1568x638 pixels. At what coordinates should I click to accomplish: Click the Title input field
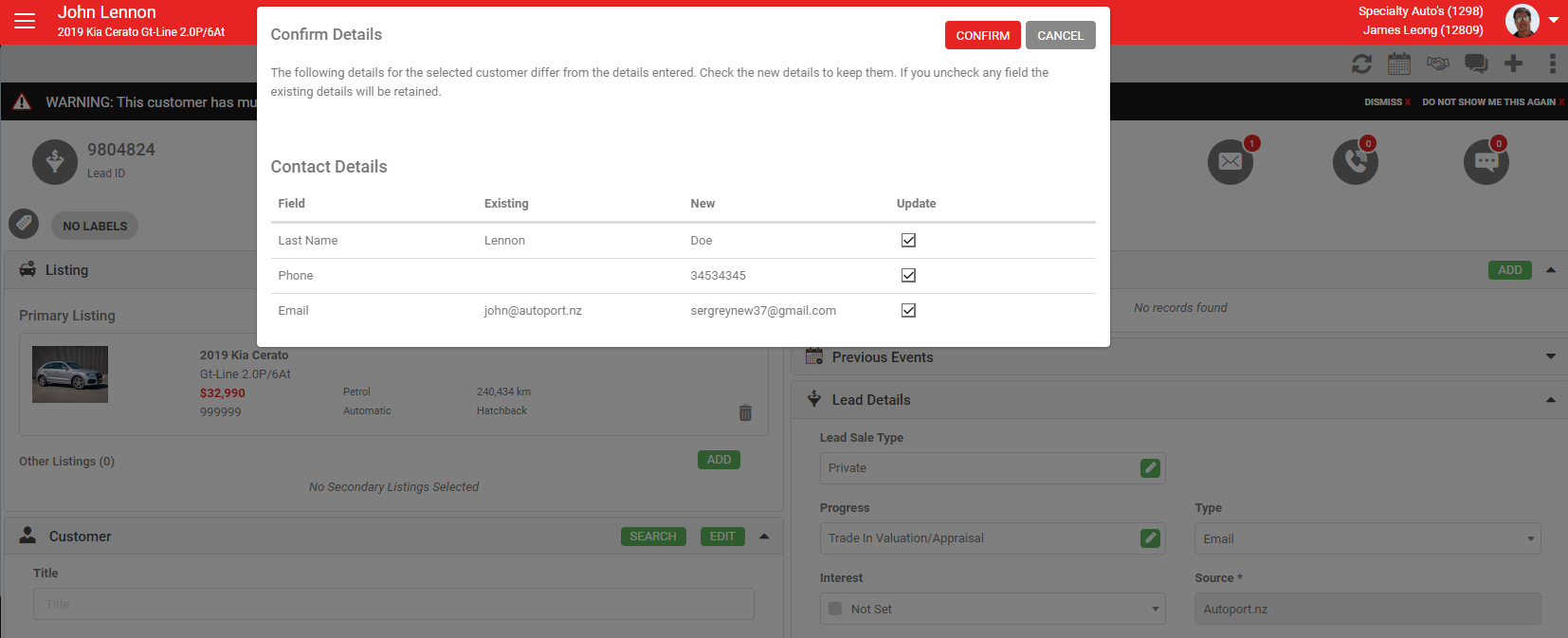[x=393, y=605]
